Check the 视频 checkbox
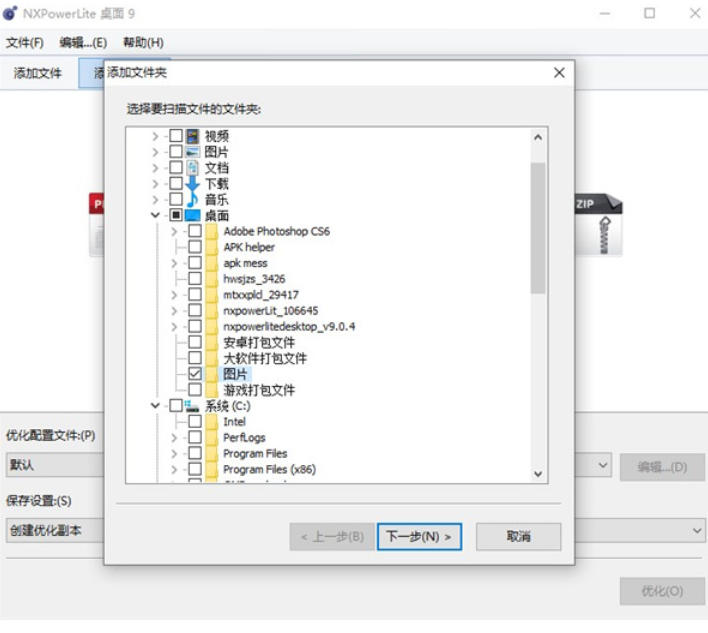This screenshot has width=708, height=633. click(176, 136)
